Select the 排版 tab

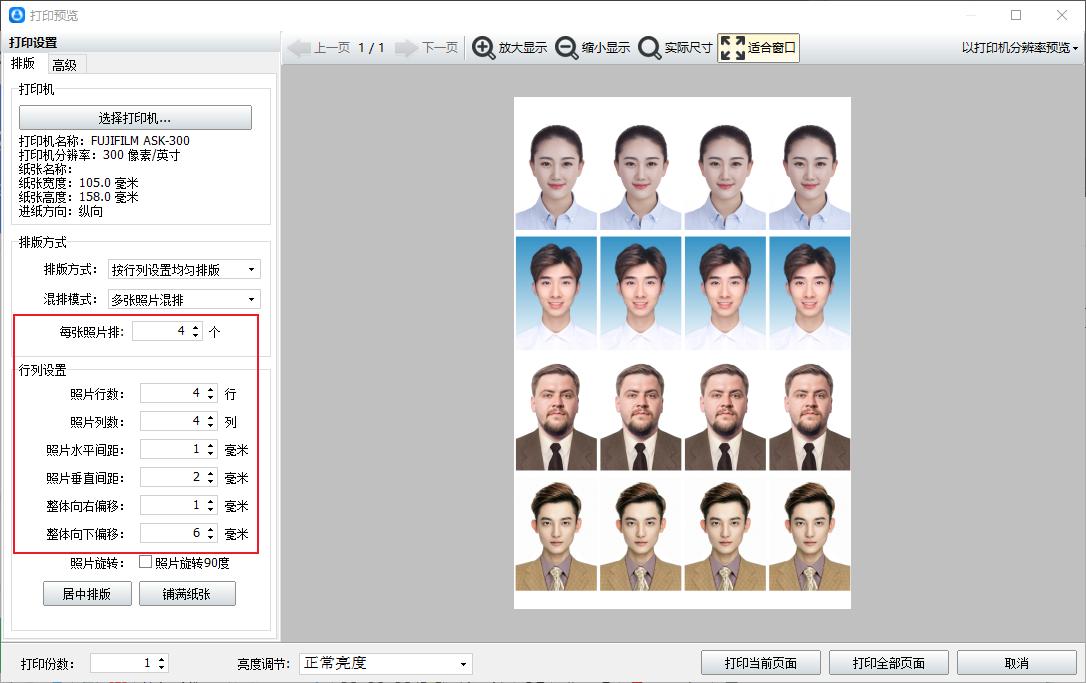[x=24, y=63]
